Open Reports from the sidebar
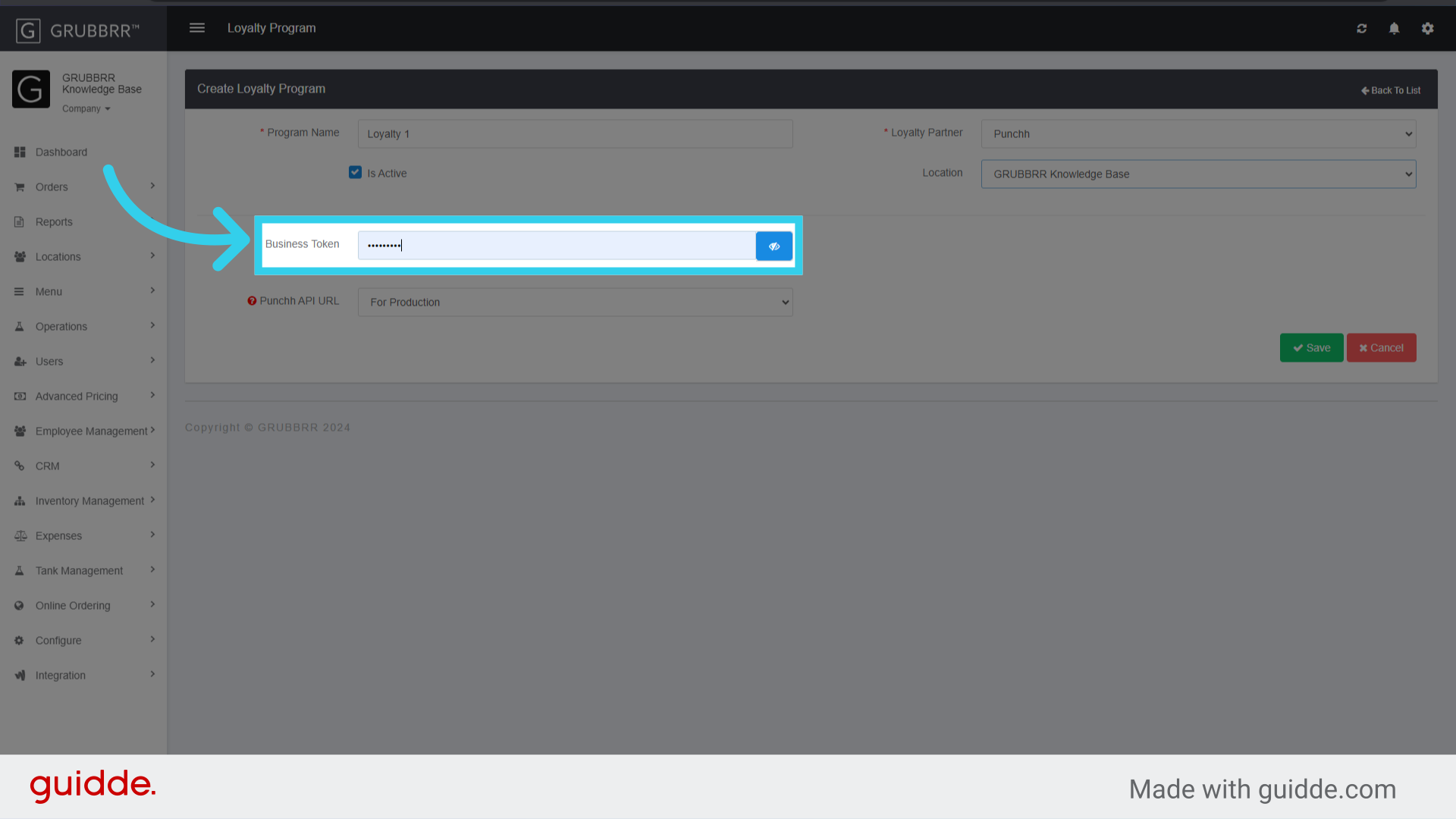This screenshot has height=819, width=1456. 54,222
